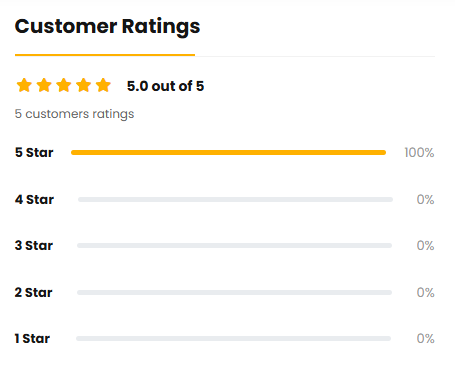Click the 3 Star label
455x387 pixels.
click(34, 246)
